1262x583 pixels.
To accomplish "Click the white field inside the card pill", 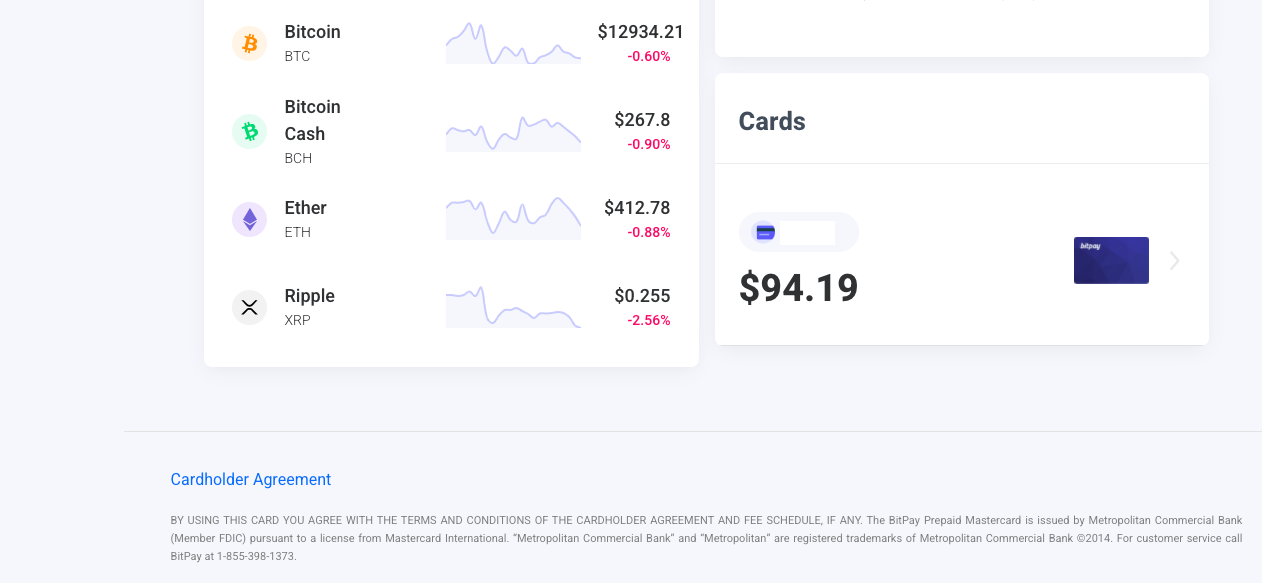I will [808, 232].
